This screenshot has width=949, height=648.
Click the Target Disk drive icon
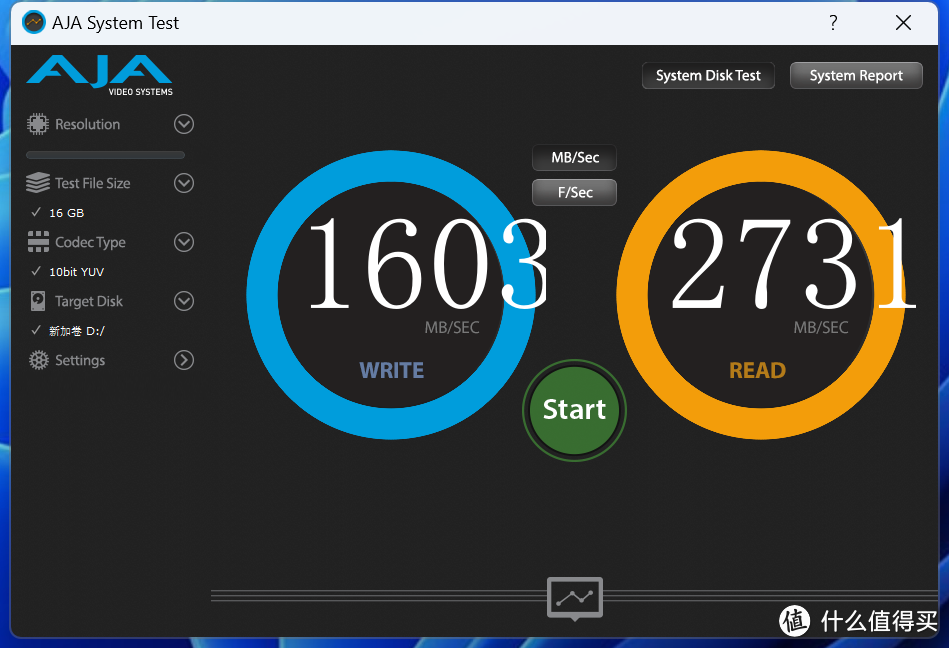point(38,301)
